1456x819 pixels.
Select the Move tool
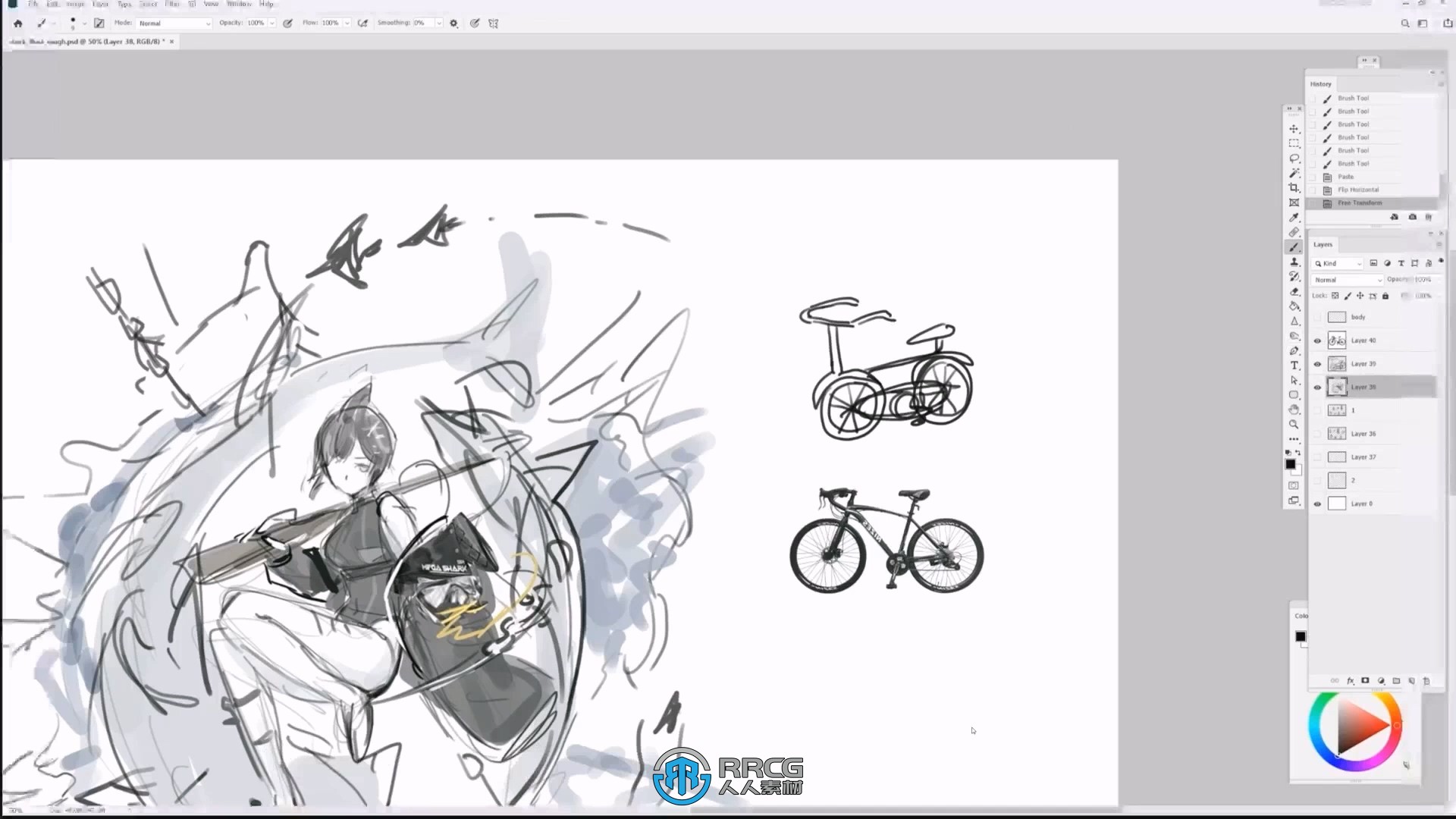pos(1294,129)
